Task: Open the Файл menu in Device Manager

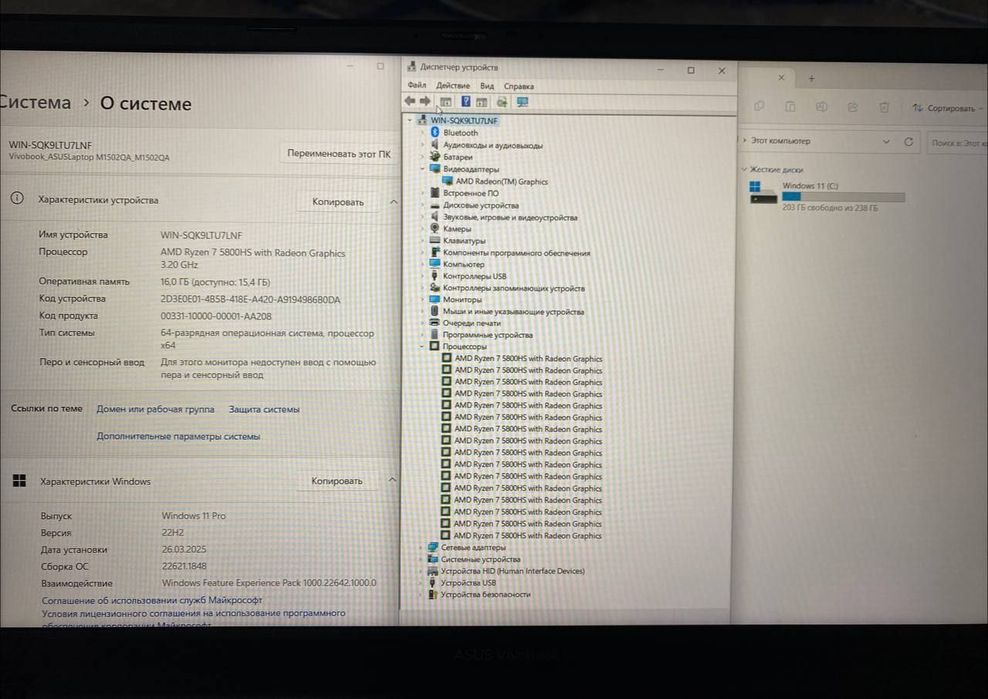Action: pos(416,85)
